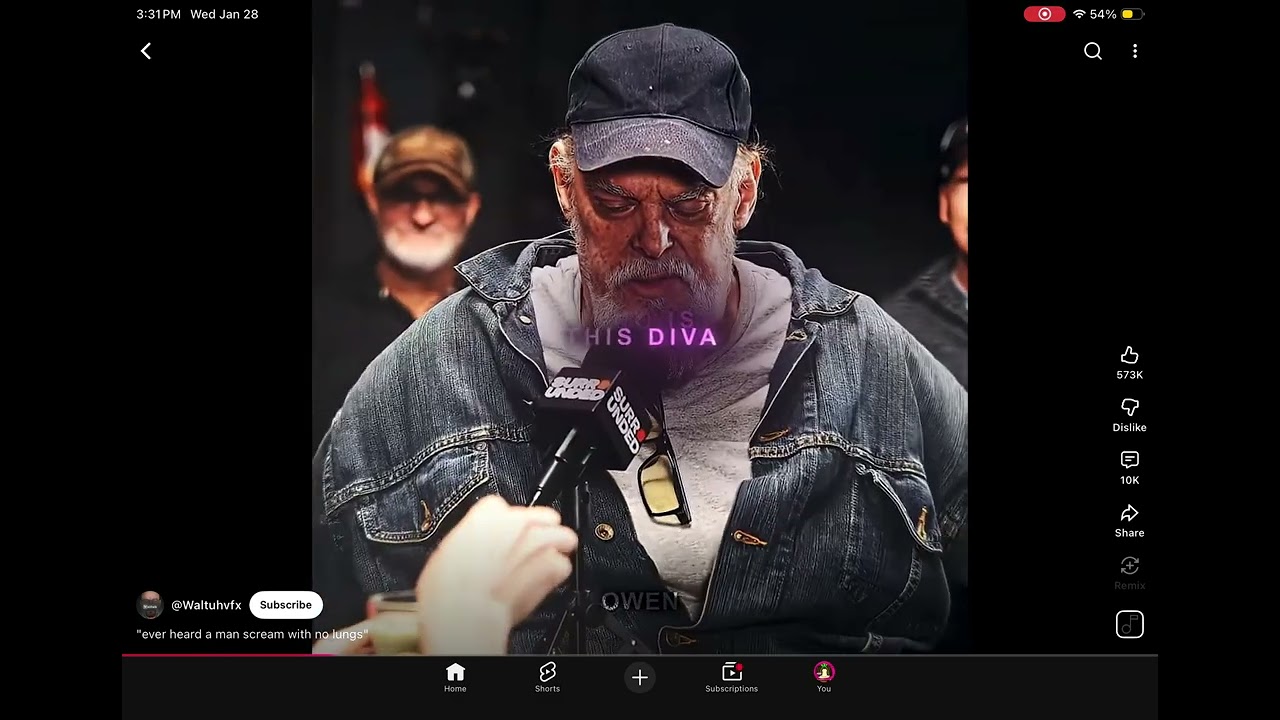Open the sound/music page icon
The height and width of the screenshot is (720, 1280).
1130,625
